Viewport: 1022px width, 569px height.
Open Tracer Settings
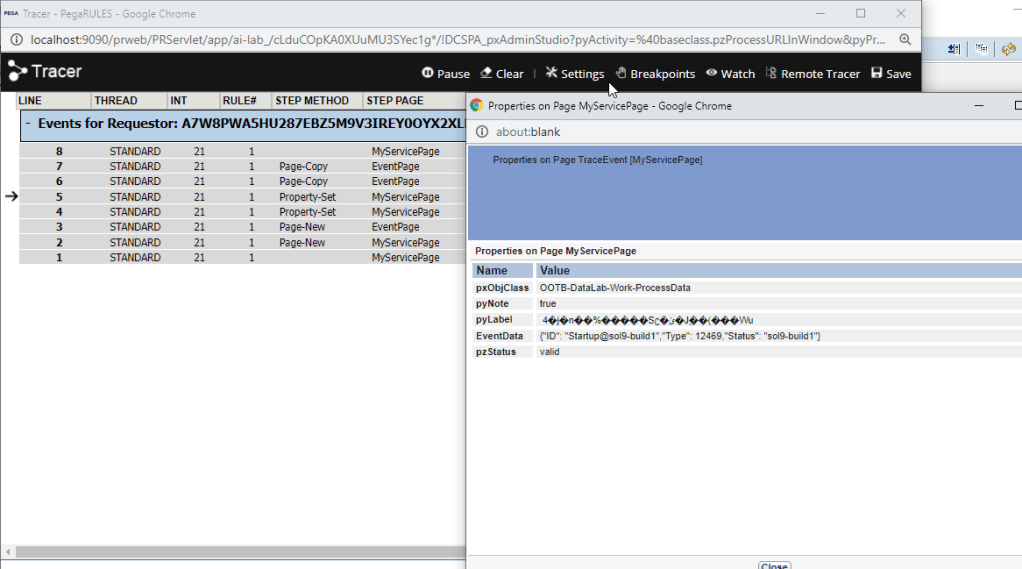click(574, 74)
